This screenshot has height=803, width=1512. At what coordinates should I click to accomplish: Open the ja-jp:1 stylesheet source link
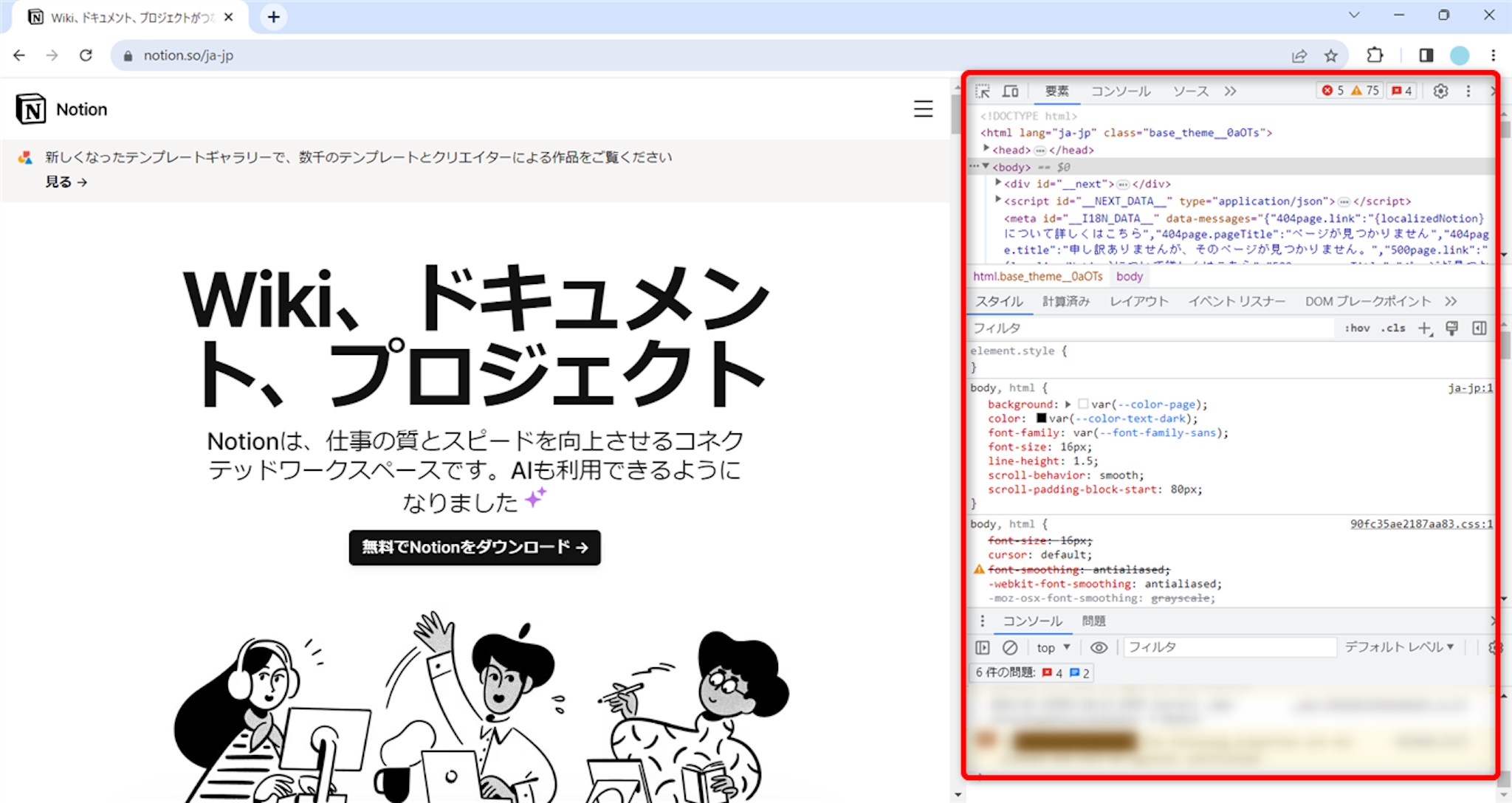tap(1469, 388)
